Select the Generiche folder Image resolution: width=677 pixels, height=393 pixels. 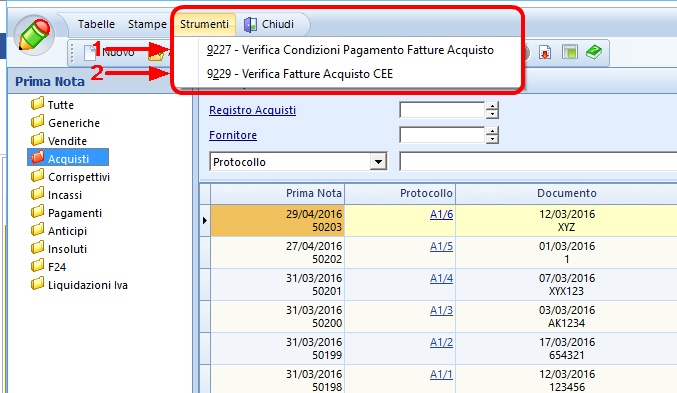click(65, 123)
